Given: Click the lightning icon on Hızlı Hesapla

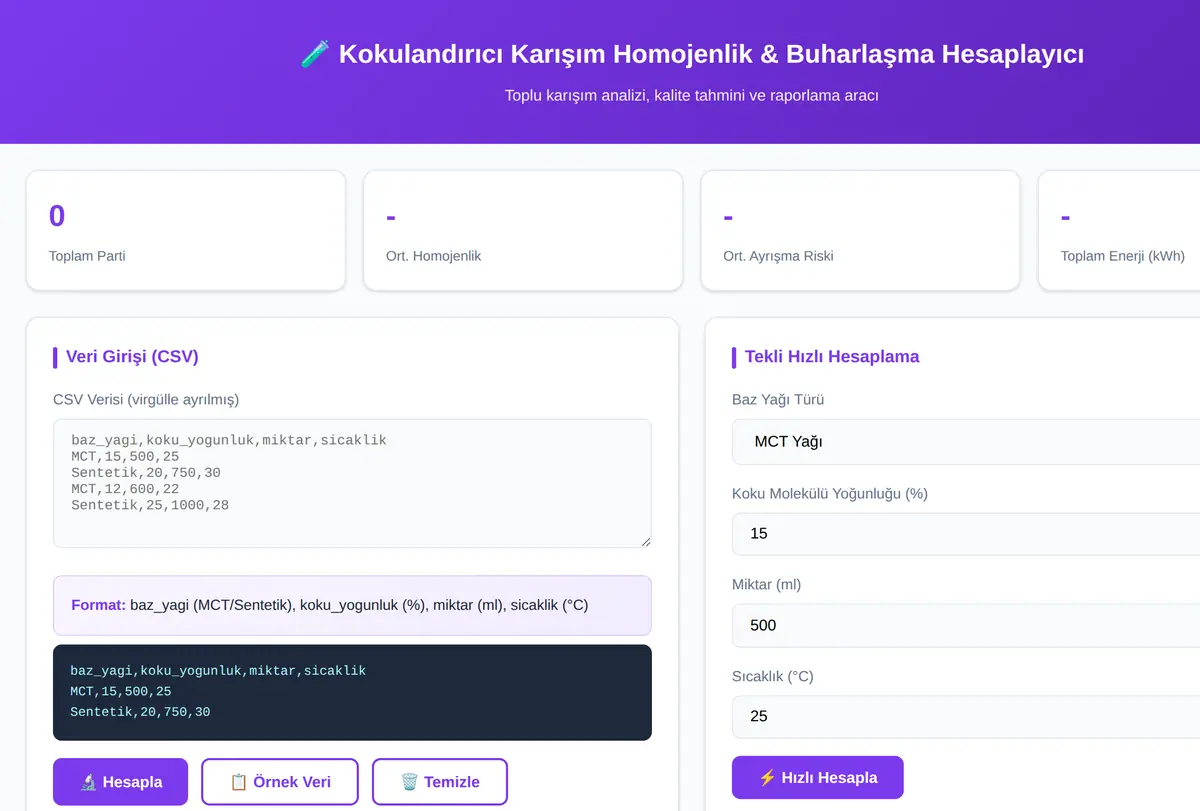Looking at the screenshot, I should tap(767, 778).
